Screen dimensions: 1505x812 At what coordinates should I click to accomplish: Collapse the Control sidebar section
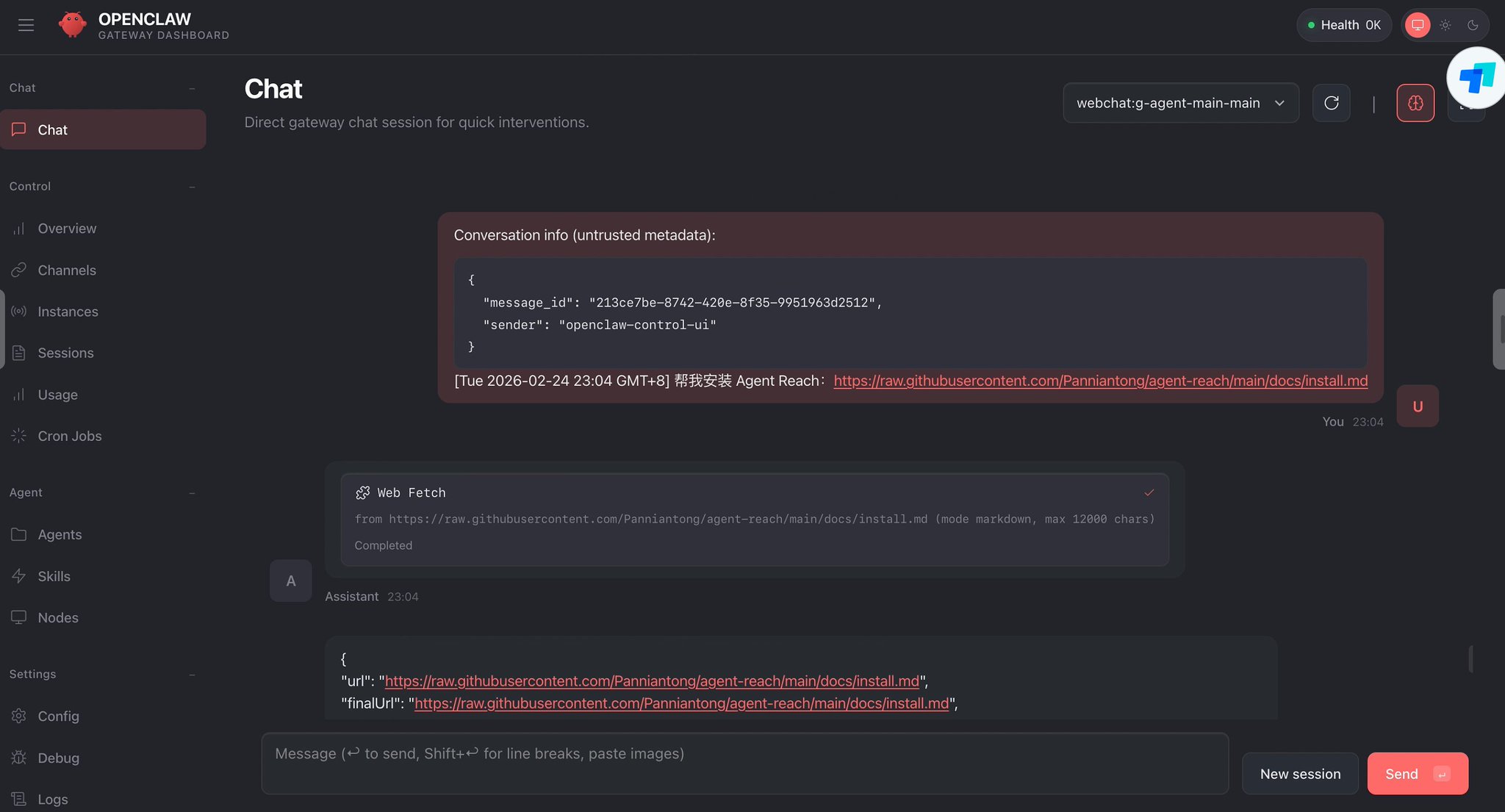click(x=192, y=187)
